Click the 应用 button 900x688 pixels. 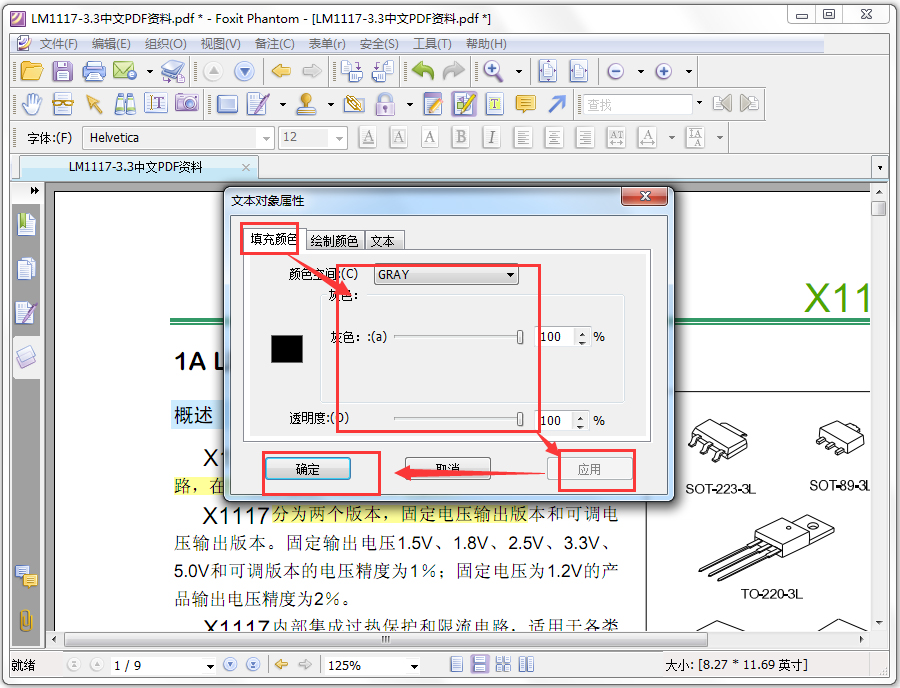pyautogui.click(x=589, y=469)
